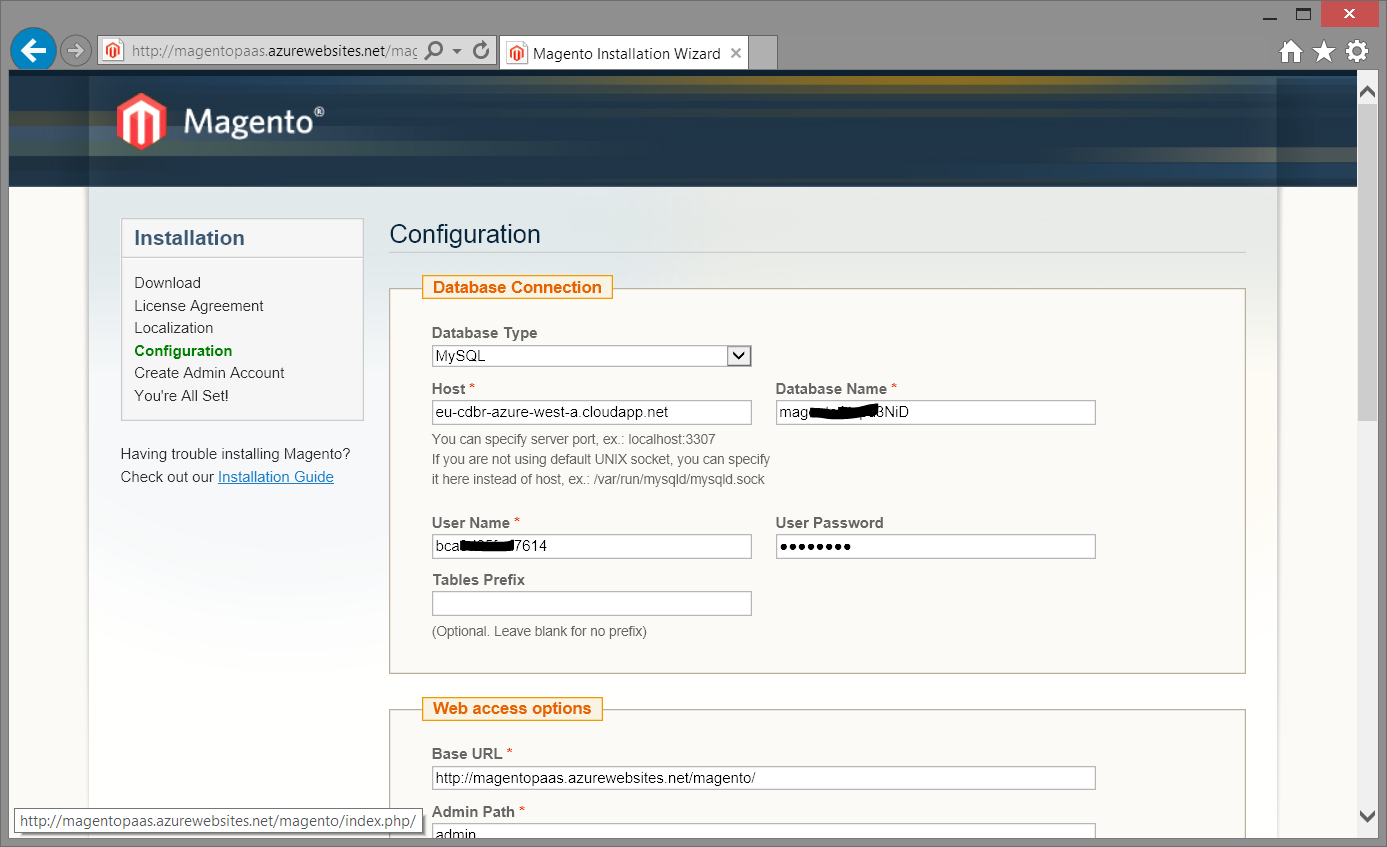
Task: Open Favorites star icon
Action: 1324,52
